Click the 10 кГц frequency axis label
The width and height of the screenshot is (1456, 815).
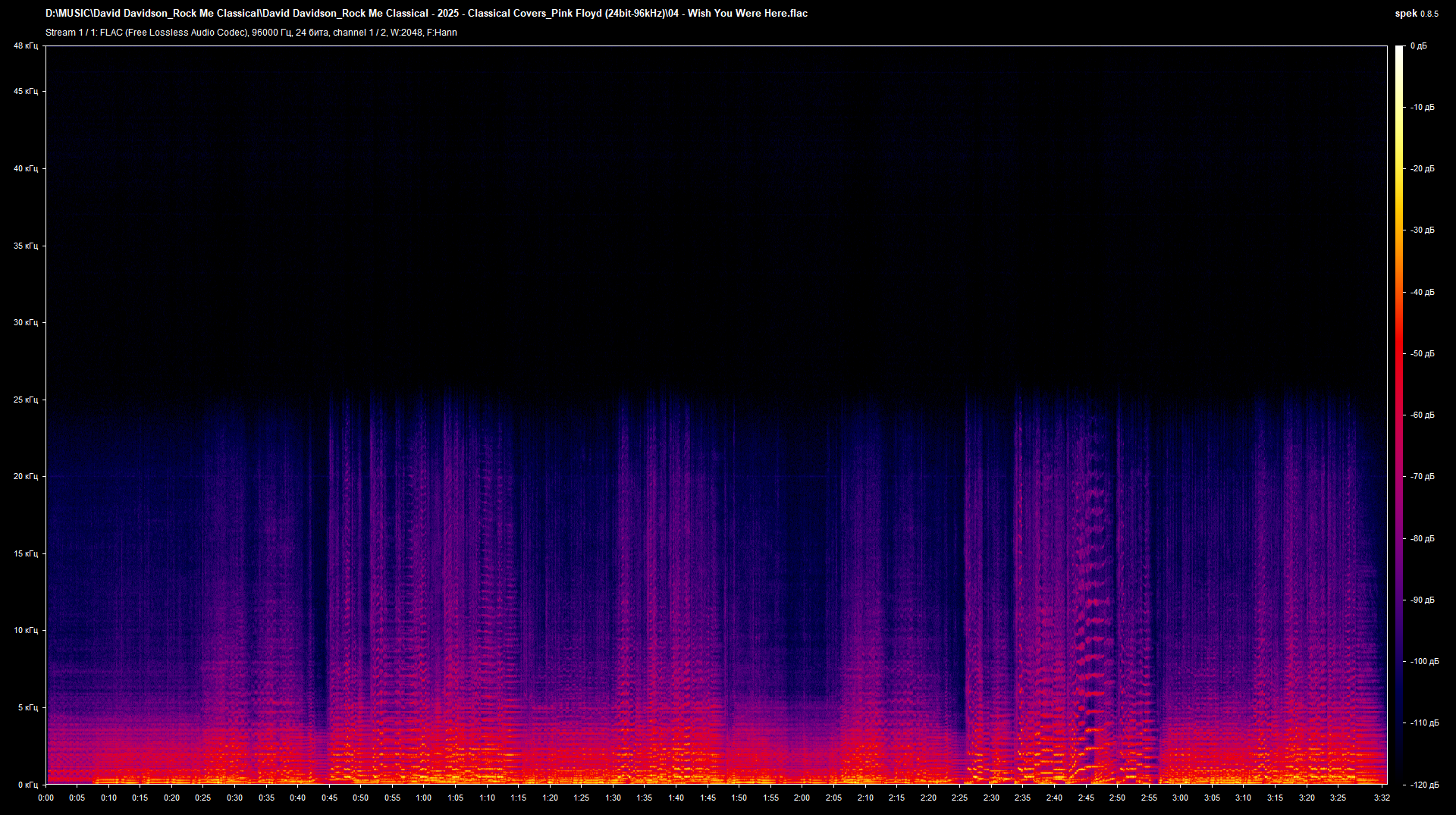tap(26, 630)
